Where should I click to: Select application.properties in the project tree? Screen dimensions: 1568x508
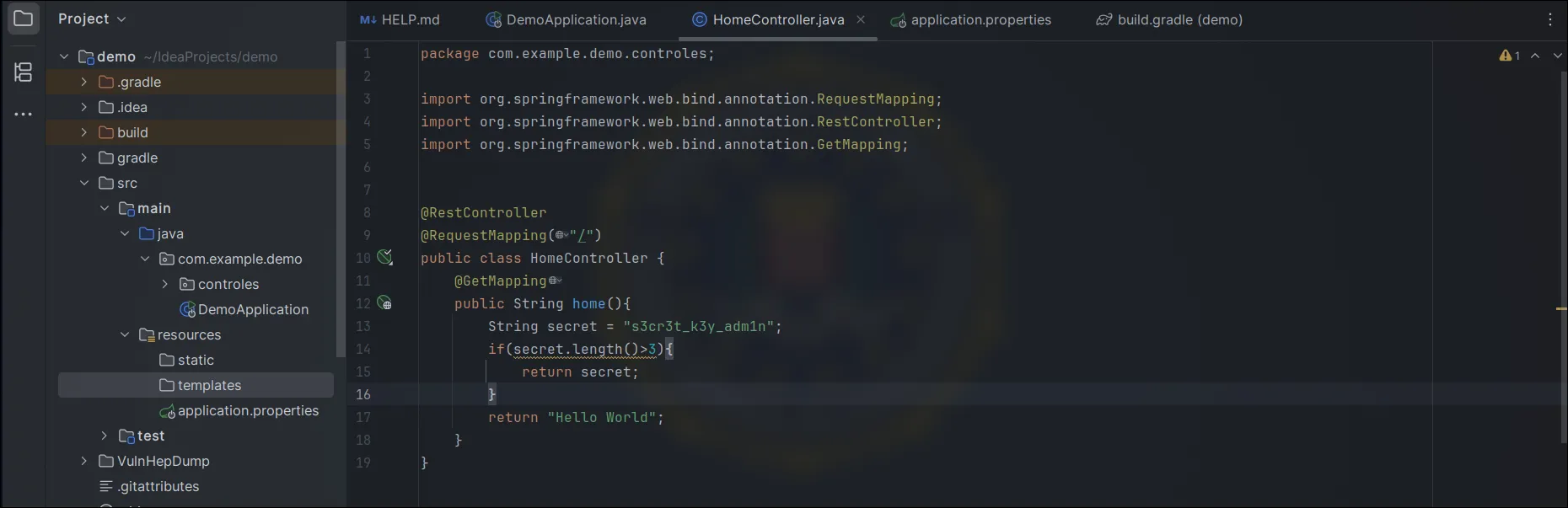248,410
